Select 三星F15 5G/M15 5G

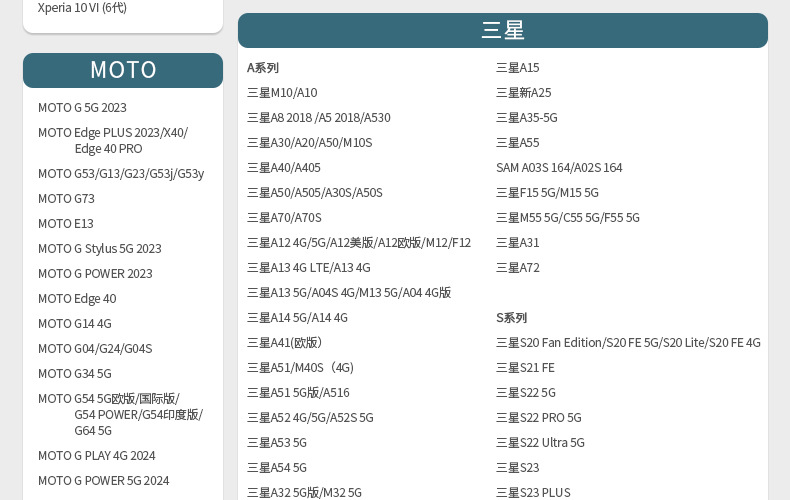(547, 193)
